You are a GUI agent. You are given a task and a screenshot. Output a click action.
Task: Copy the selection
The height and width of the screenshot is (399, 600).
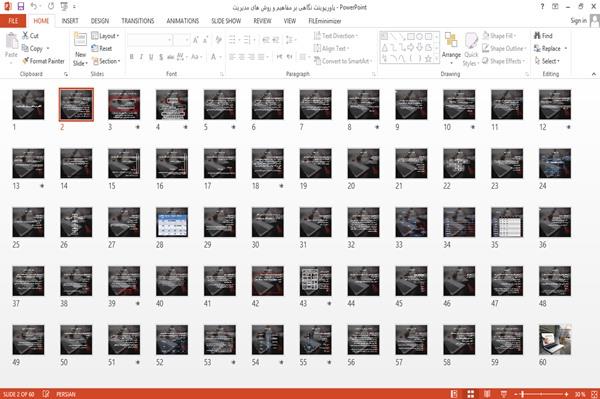tap(33, 49)
